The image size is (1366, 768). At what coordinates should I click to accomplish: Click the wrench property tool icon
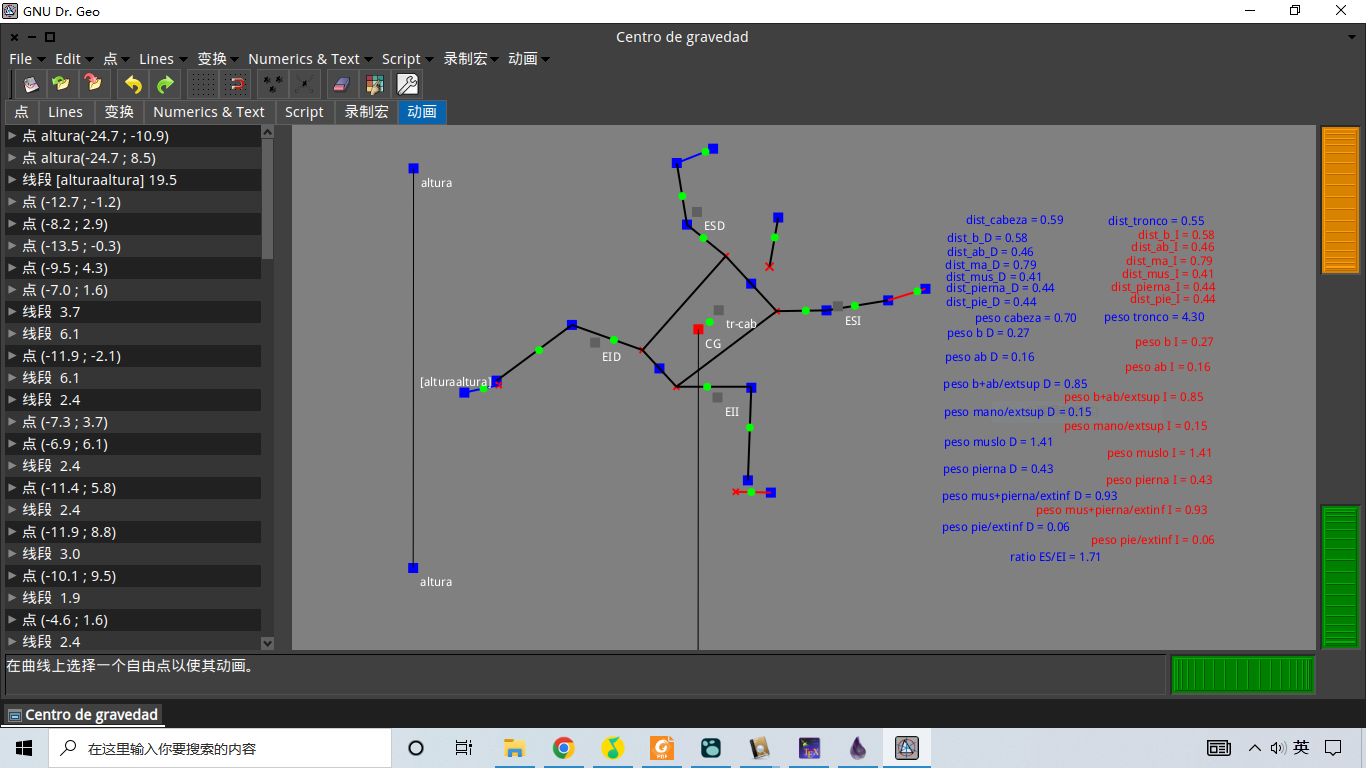407,85
